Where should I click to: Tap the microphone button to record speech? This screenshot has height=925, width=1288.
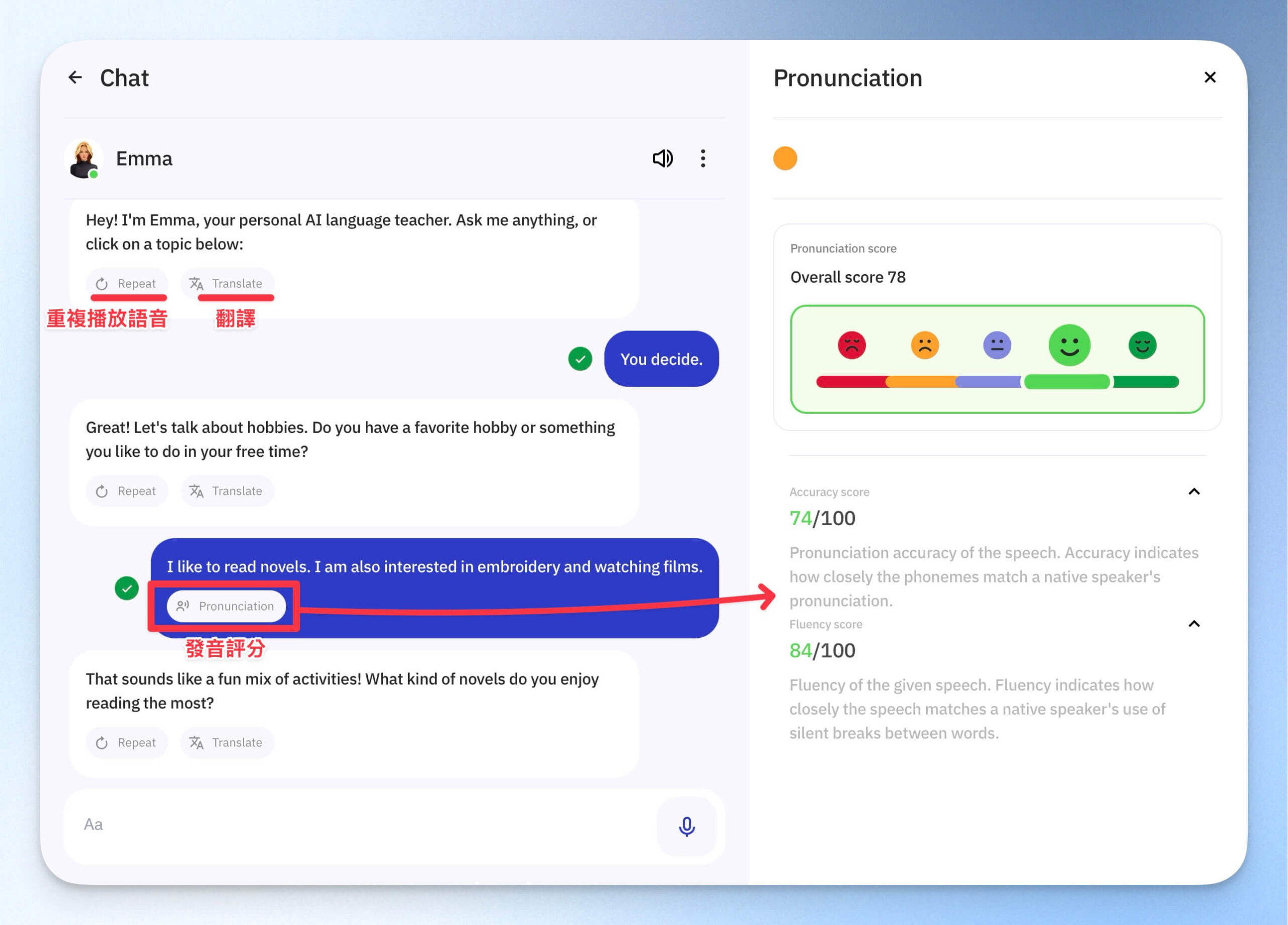[687, 826]
